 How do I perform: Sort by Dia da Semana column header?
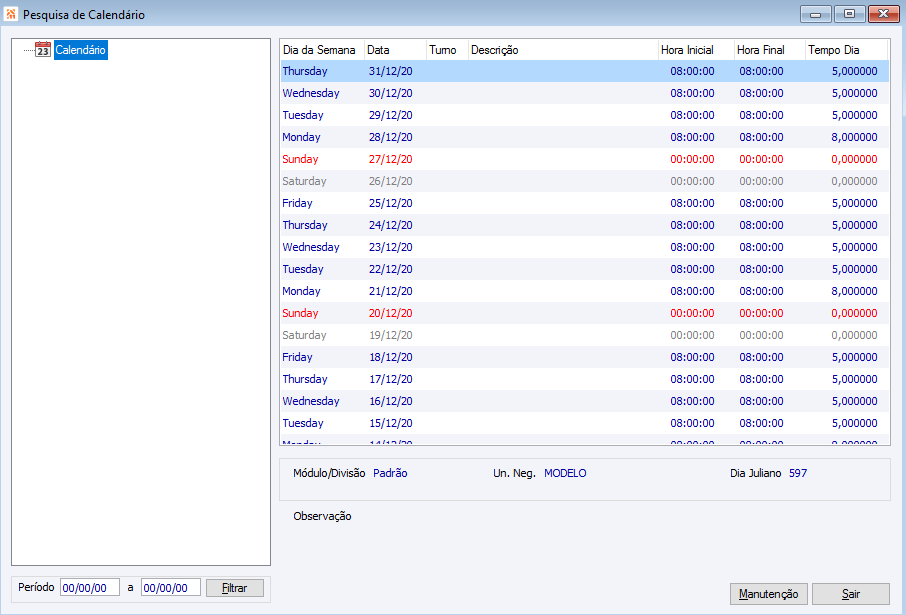coord(322,50)
